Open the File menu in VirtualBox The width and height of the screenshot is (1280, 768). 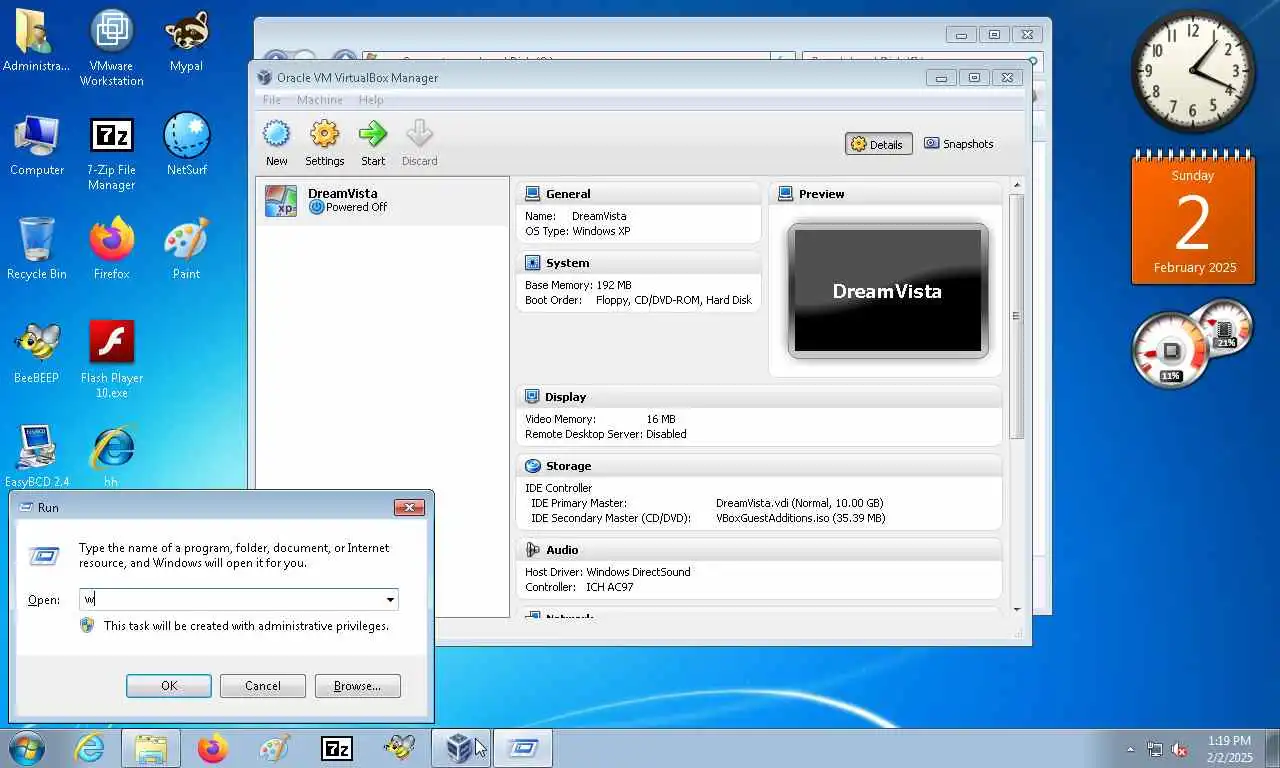271,100
